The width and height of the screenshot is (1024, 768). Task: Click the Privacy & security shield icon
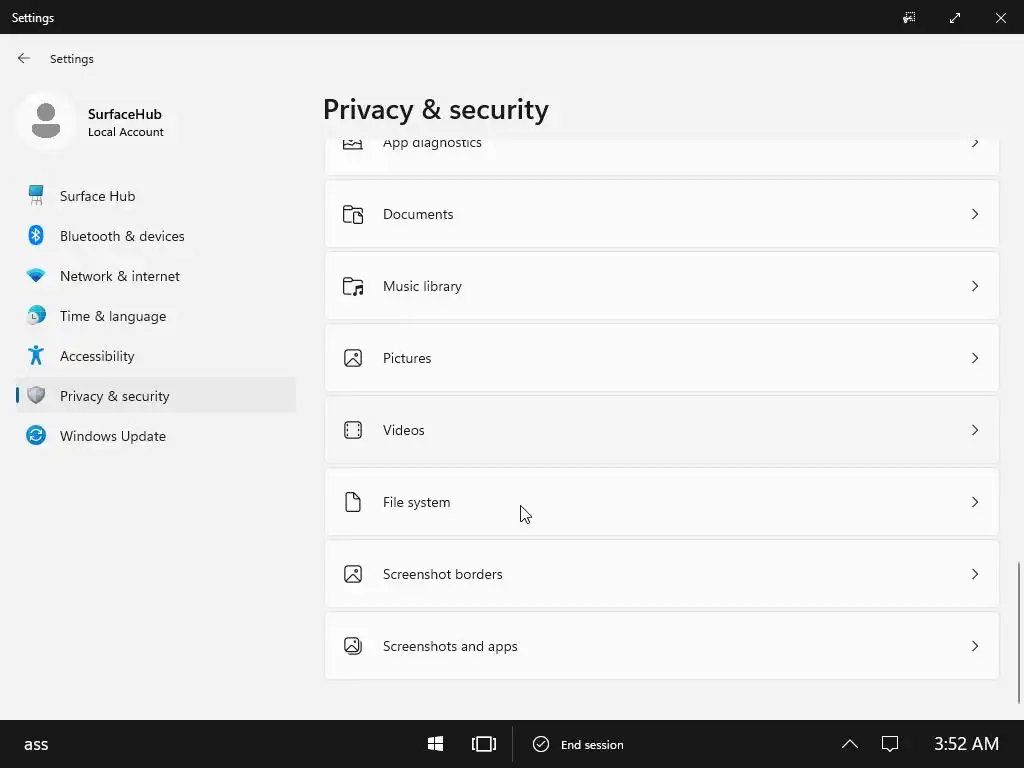(36, 396)
